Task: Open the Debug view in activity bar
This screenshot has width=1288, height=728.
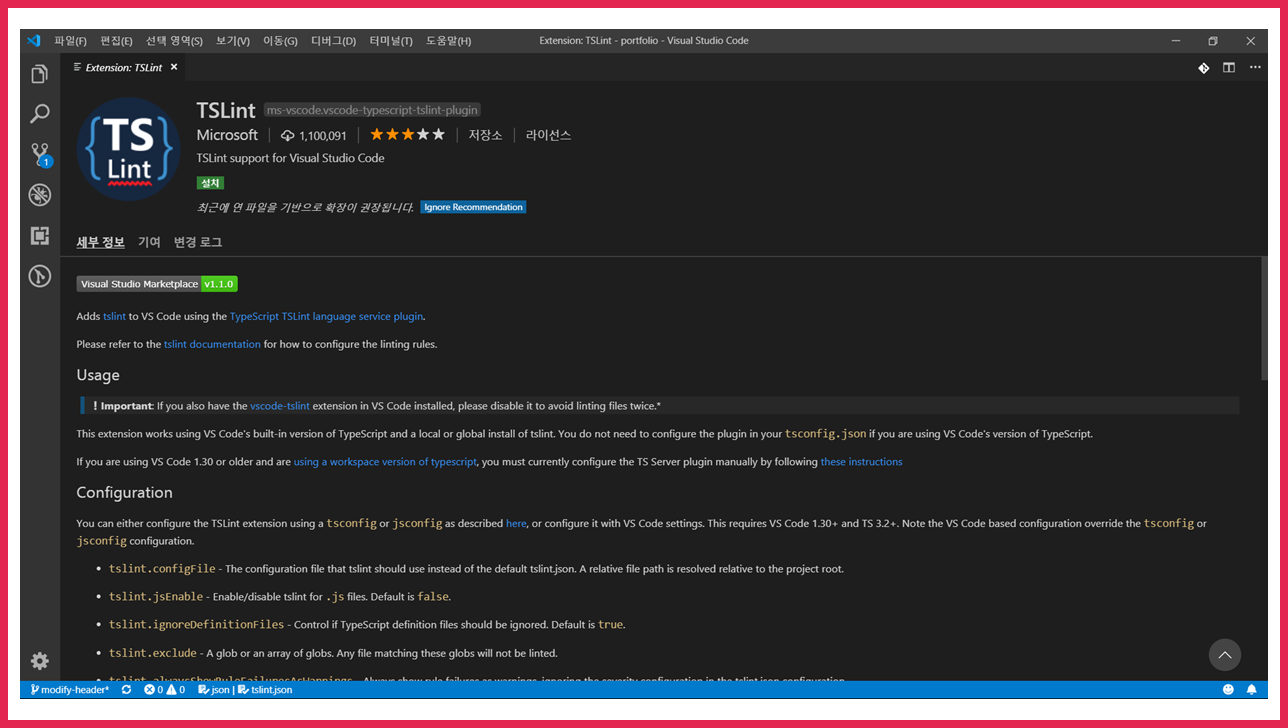Action: click(x=40, y=195)
